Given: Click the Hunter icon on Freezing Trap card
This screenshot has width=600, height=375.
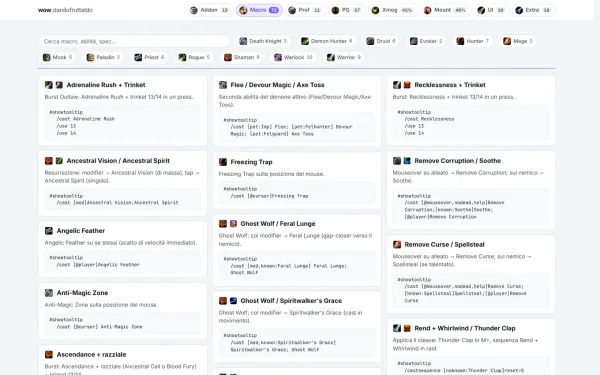Looking at the screenshot, I should pyautogui.click(x=223, y=162).
